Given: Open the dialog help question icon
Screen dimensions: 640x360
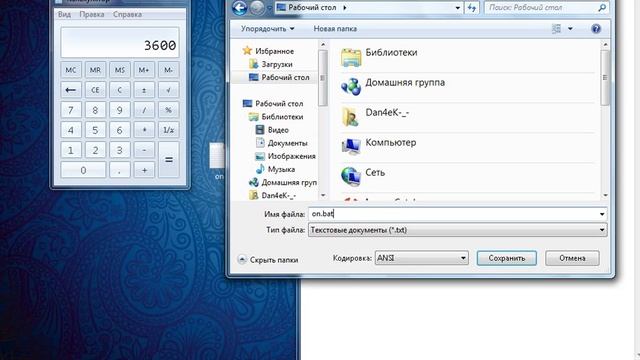Looking at the screenshot, I should coord(596,29).
